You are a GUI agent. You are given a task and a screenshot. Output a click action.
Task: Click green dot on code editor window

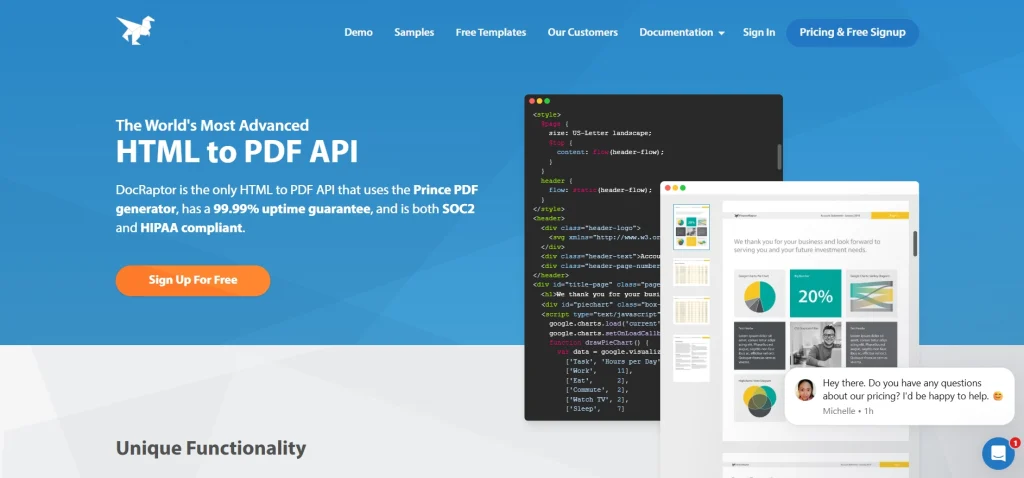pyautogui.click(x=547, y=101)
